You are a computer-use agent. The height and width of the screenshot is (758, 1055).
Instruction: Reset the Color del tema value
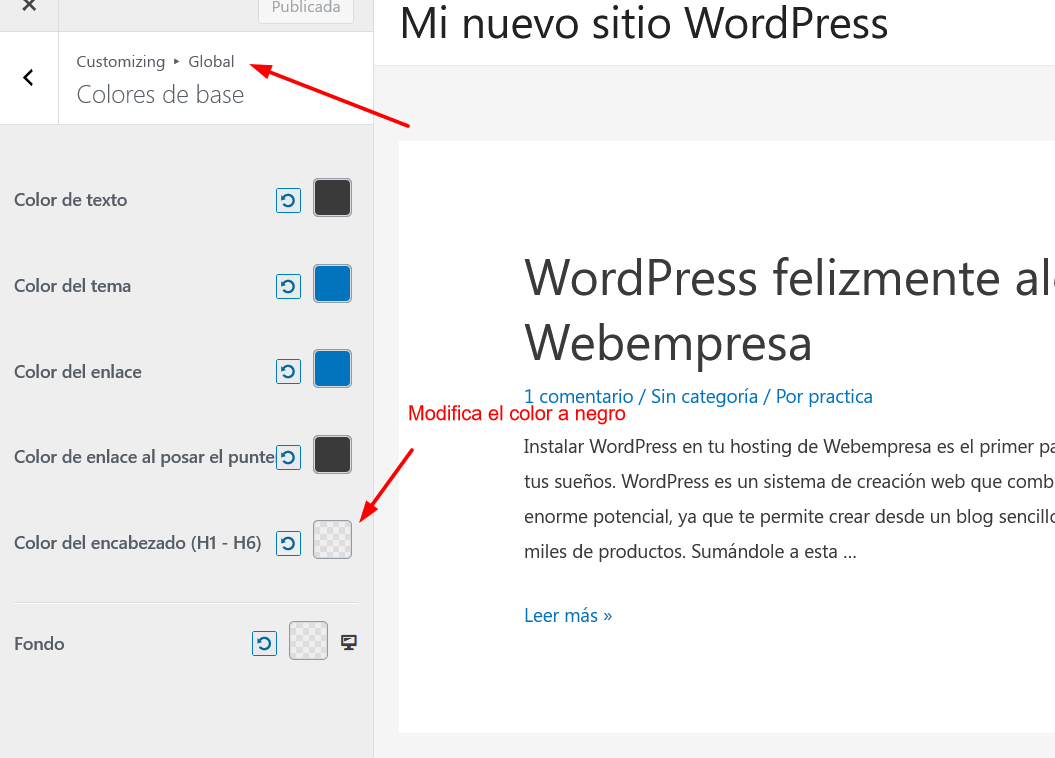288,287
